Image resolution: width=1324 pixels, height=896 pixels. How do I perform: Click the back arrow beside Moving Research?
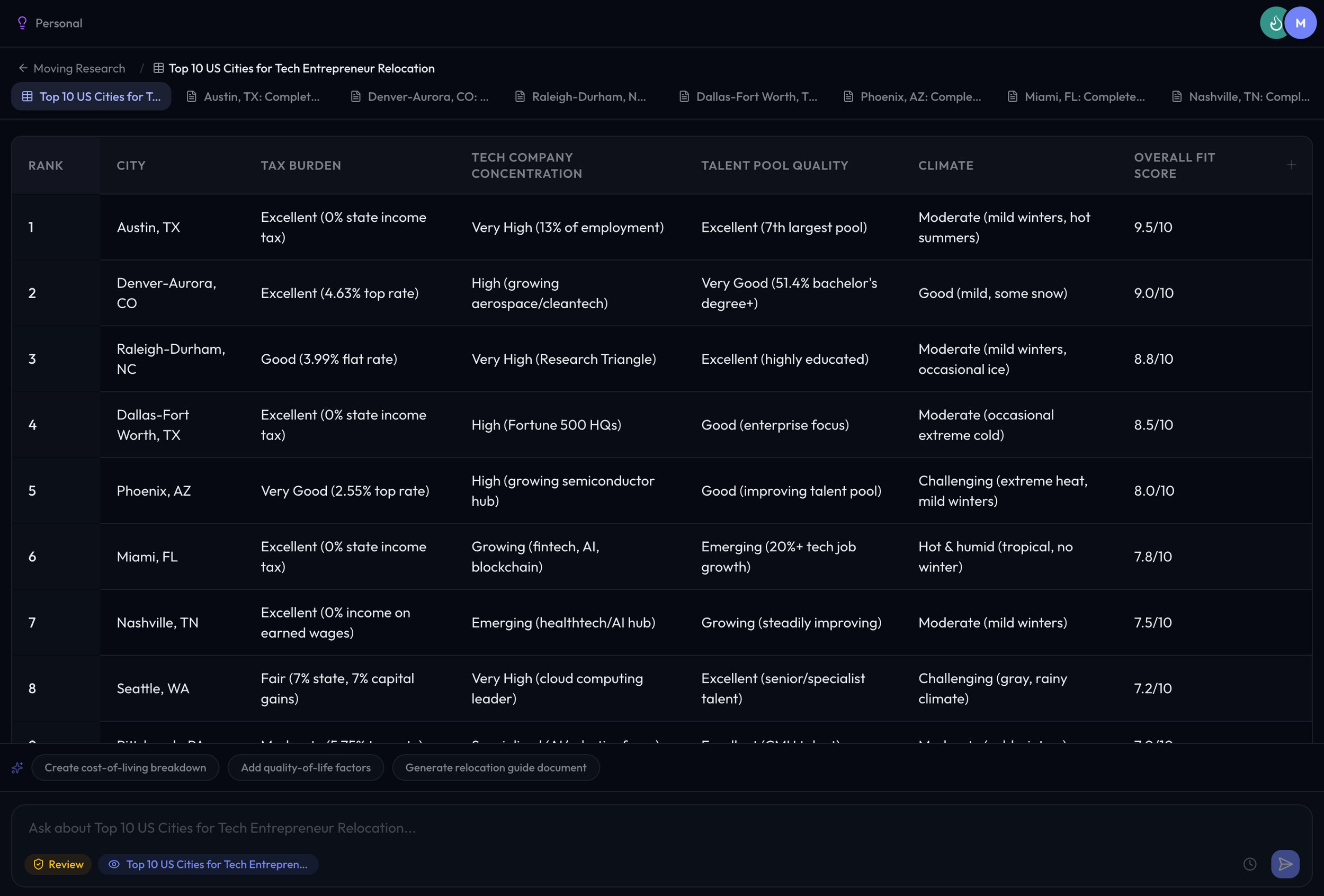click(x=23, y=68)
